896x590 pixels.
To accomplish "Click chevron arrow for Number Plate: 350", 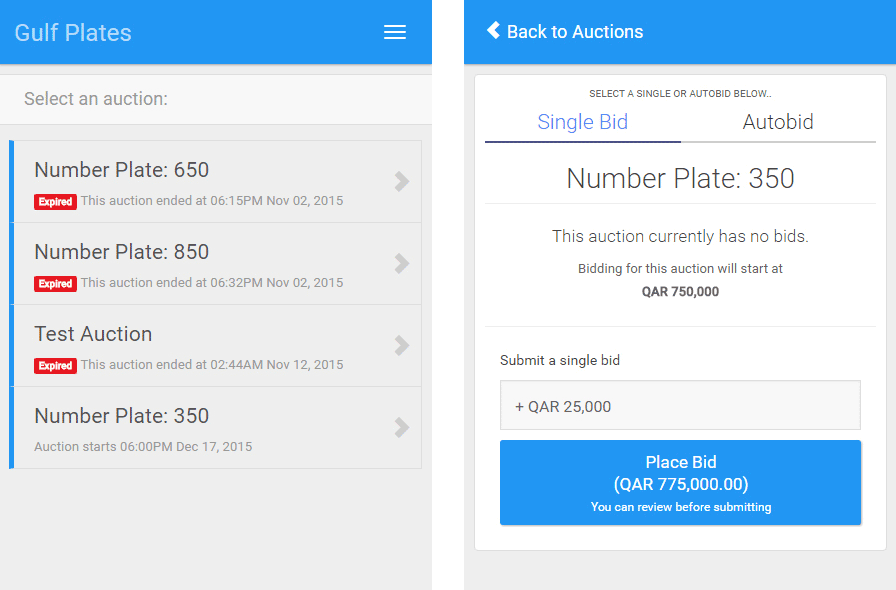I will (x=402, y=427).
